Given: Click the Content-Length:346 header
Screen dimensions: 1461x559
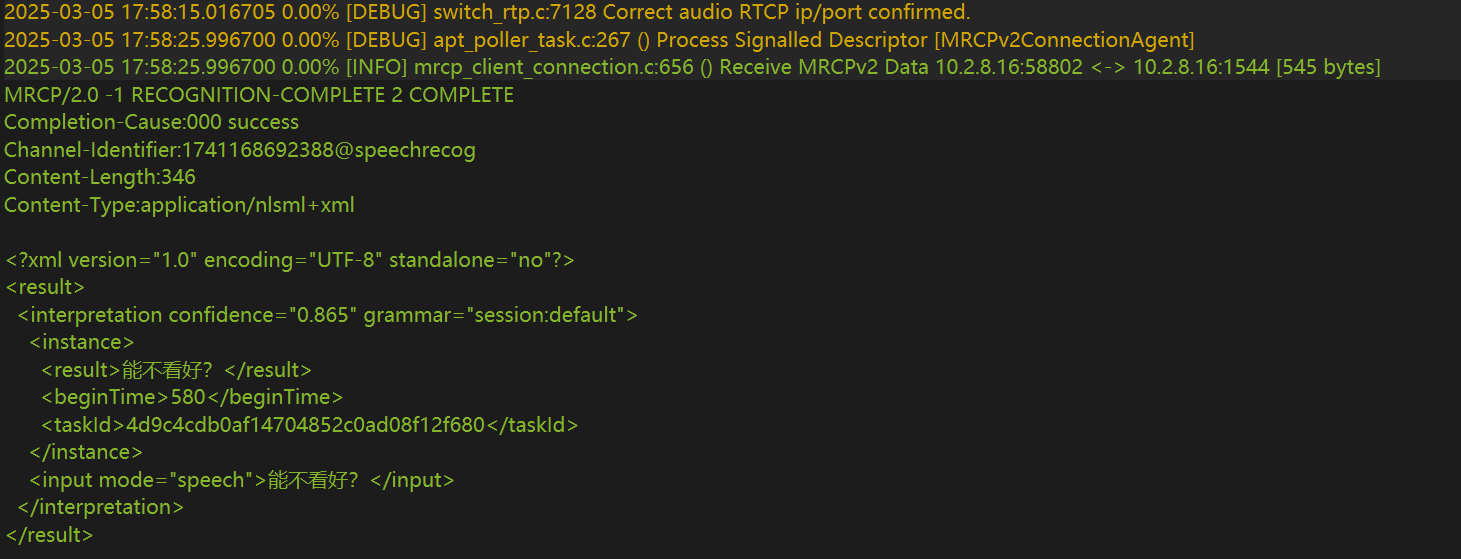Looking at the screenshot, I should coord(100,177).
